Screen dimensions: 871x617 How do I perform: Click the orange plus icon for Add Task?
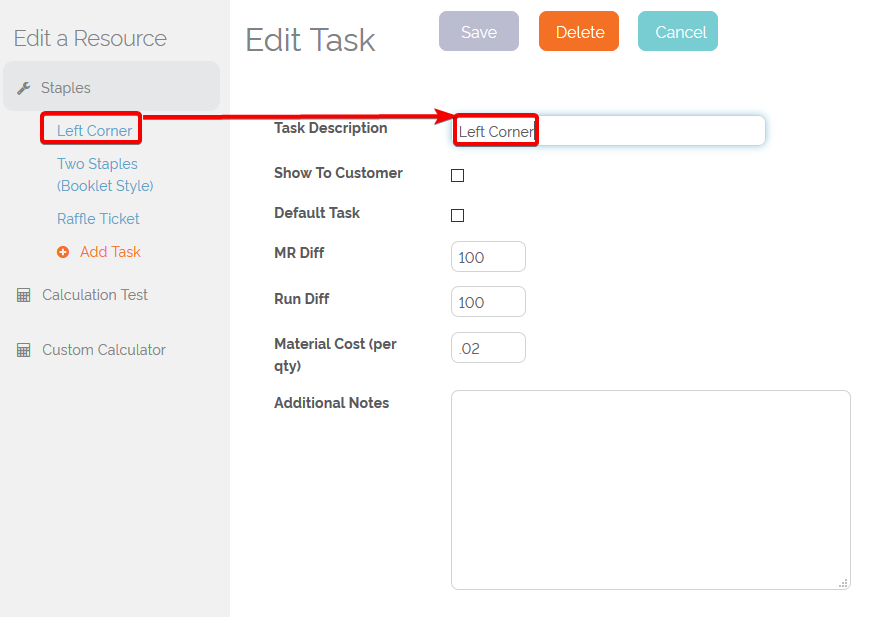tap(63, 252)
